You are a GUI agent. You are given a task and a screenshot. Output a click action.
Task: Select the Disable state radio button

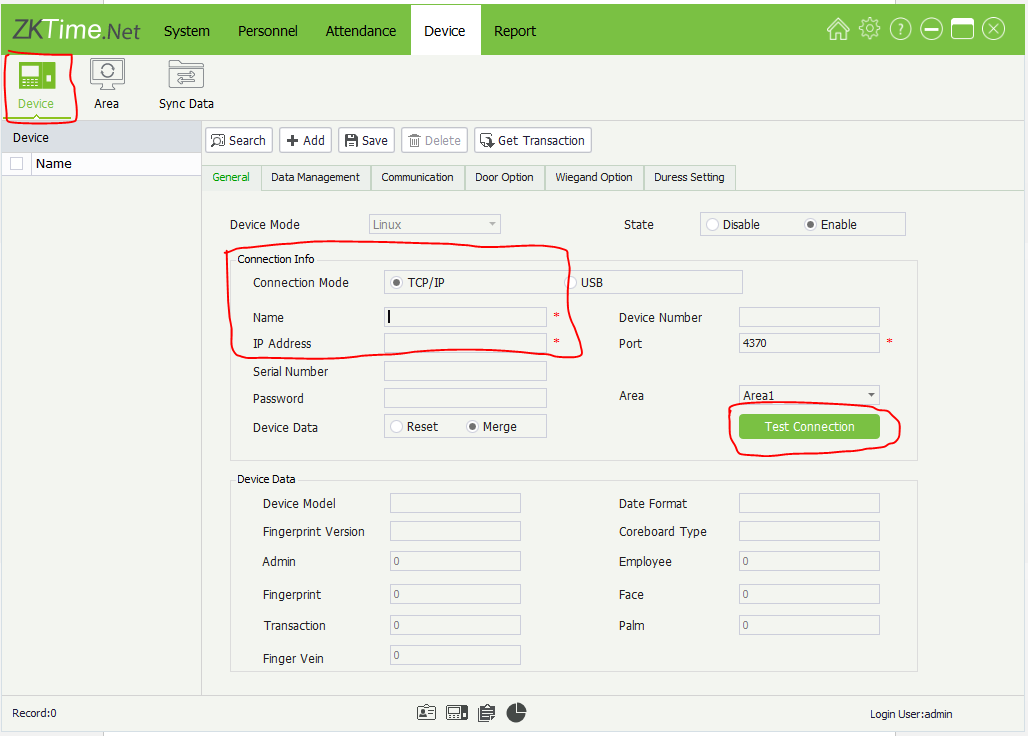(713, 225)
